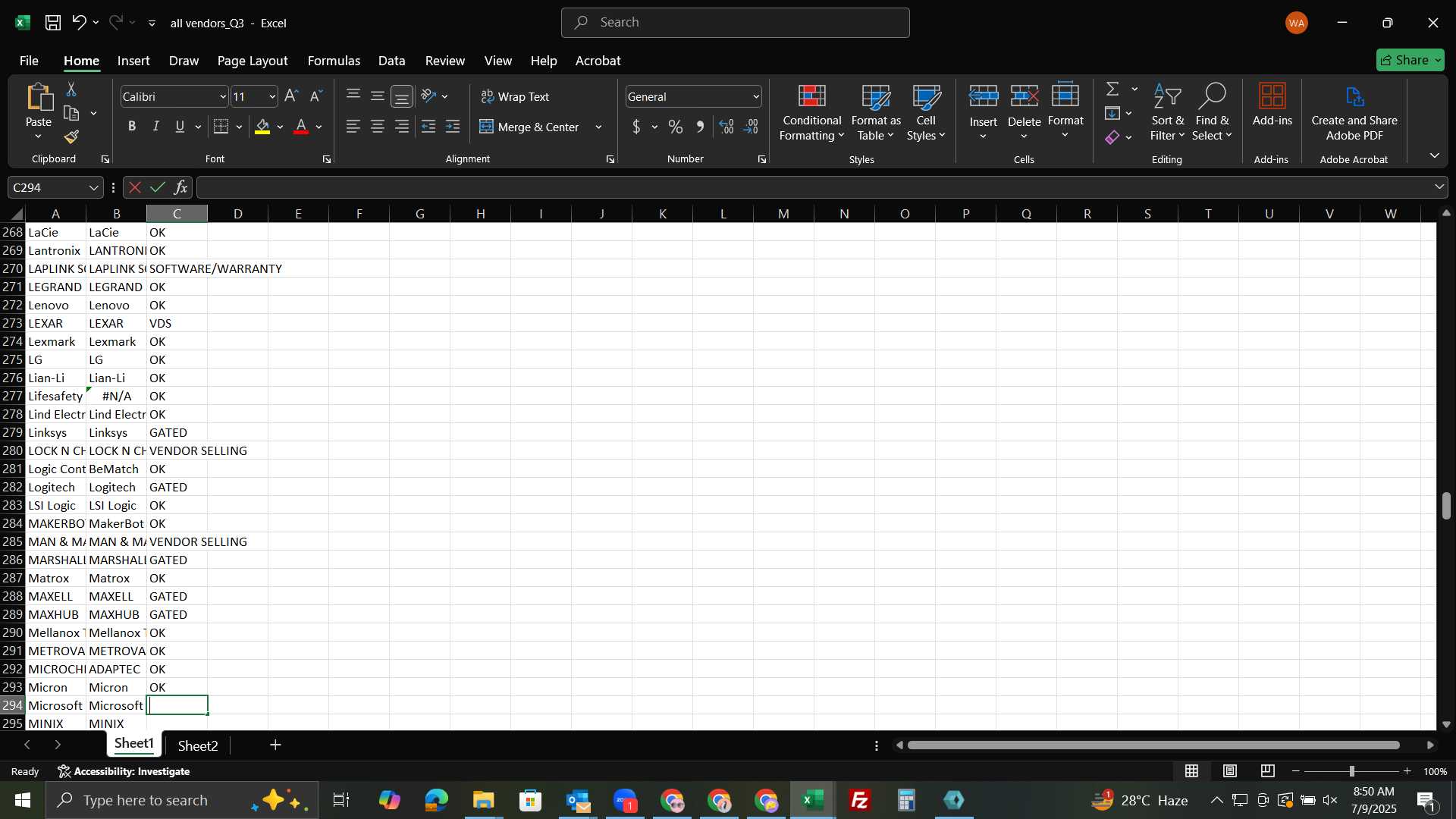Screen dimensions: 1456x819
Task: Click the Cut scissors icon
Action: pyautogui.click(x=71, y=89)
